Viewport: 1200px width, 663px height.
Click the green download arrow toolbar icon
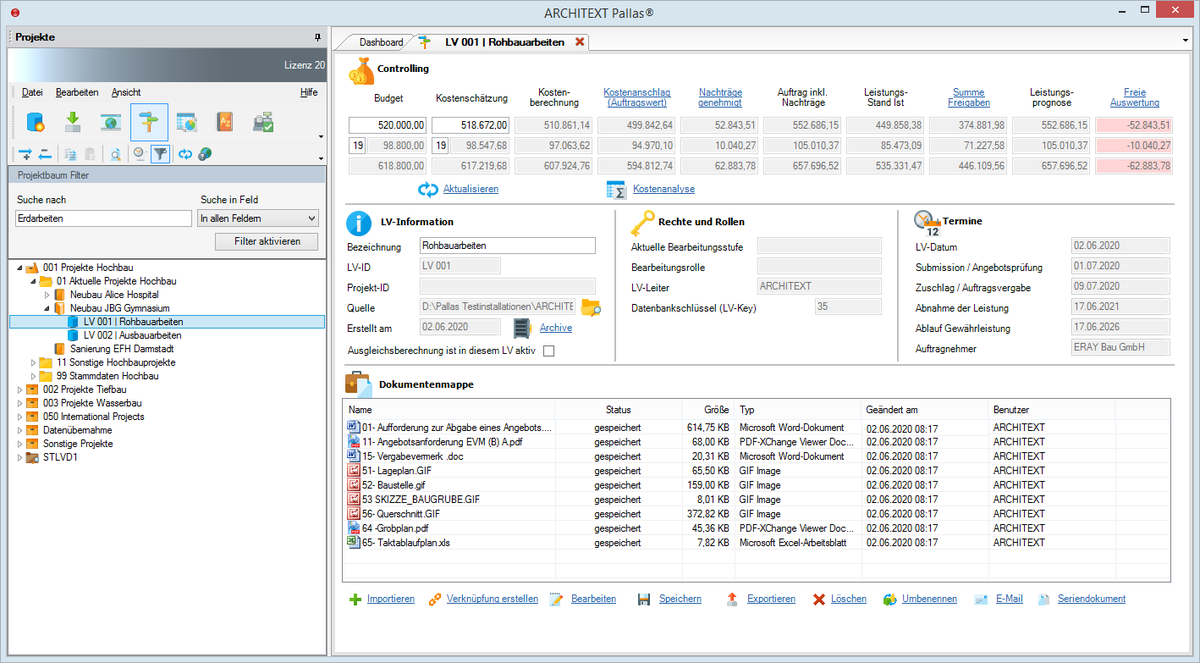pos(73,122)
